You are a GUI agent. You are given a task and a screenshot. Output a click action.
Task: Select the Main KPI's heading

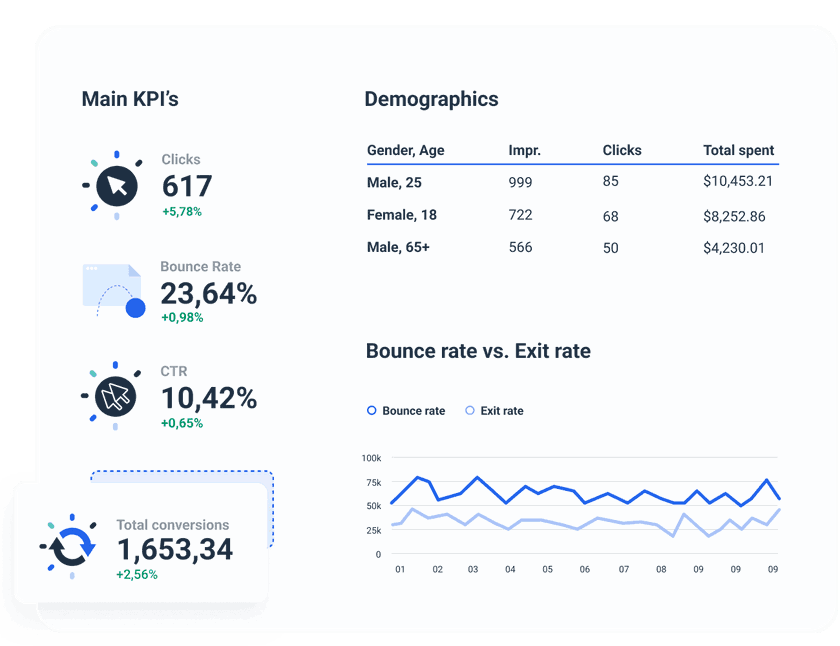pyautogui.click(x=131, y=99)
